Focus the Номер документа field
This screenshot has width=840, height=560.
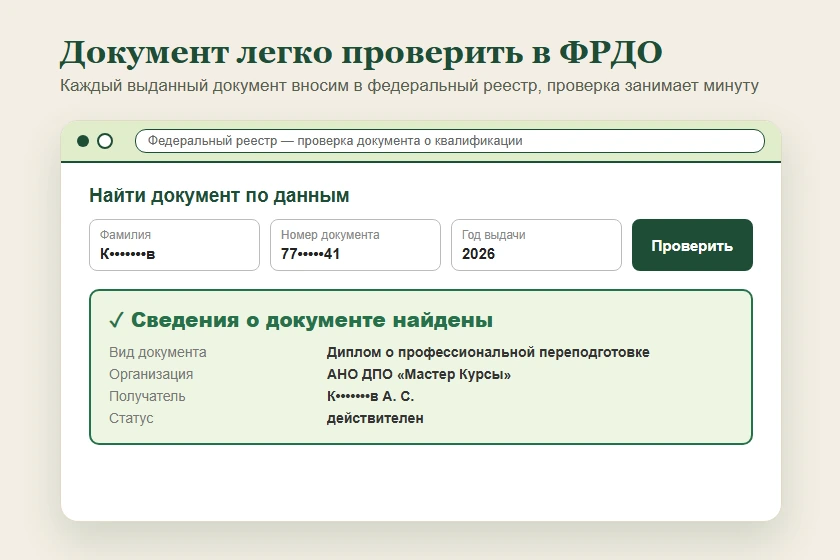[x=355, y=245]
